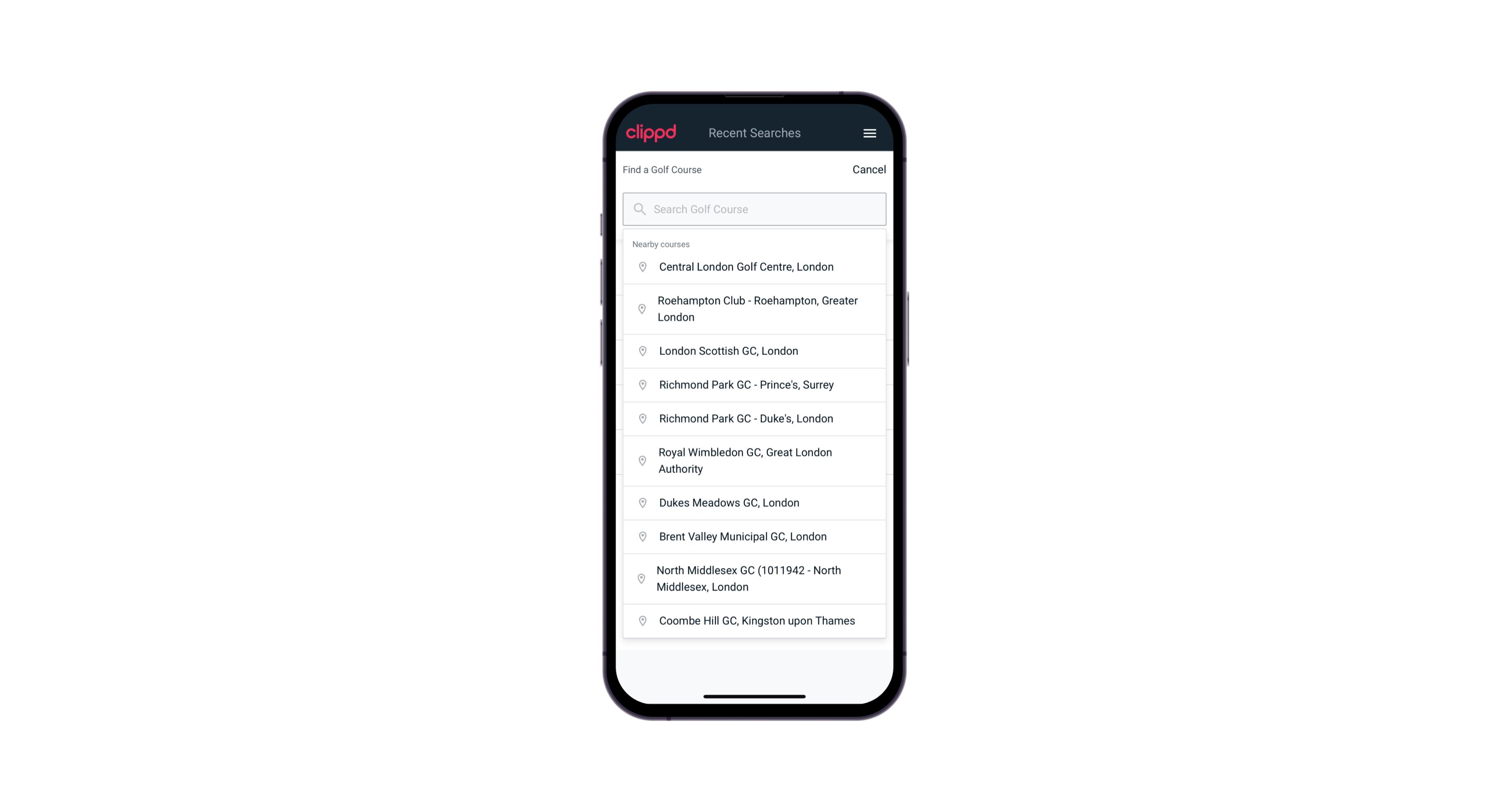Viewport: 1510px width, 812px height.
Task: Tap the location pin for Royal Wimbledon GC
Action: 641,460
